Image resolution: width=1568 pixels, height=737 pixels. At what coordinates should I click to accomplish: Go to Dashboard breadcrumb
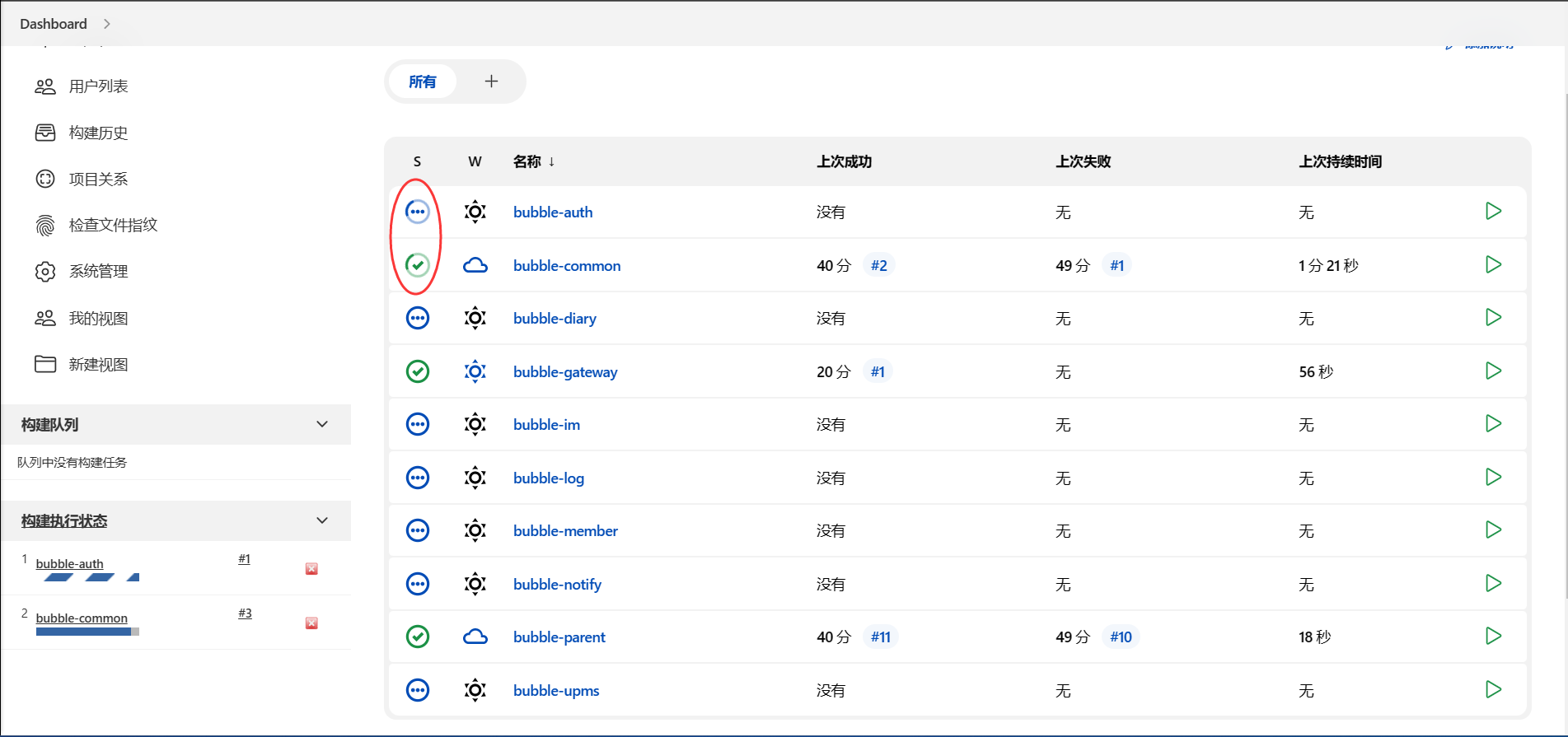click(x=54, y=24)
